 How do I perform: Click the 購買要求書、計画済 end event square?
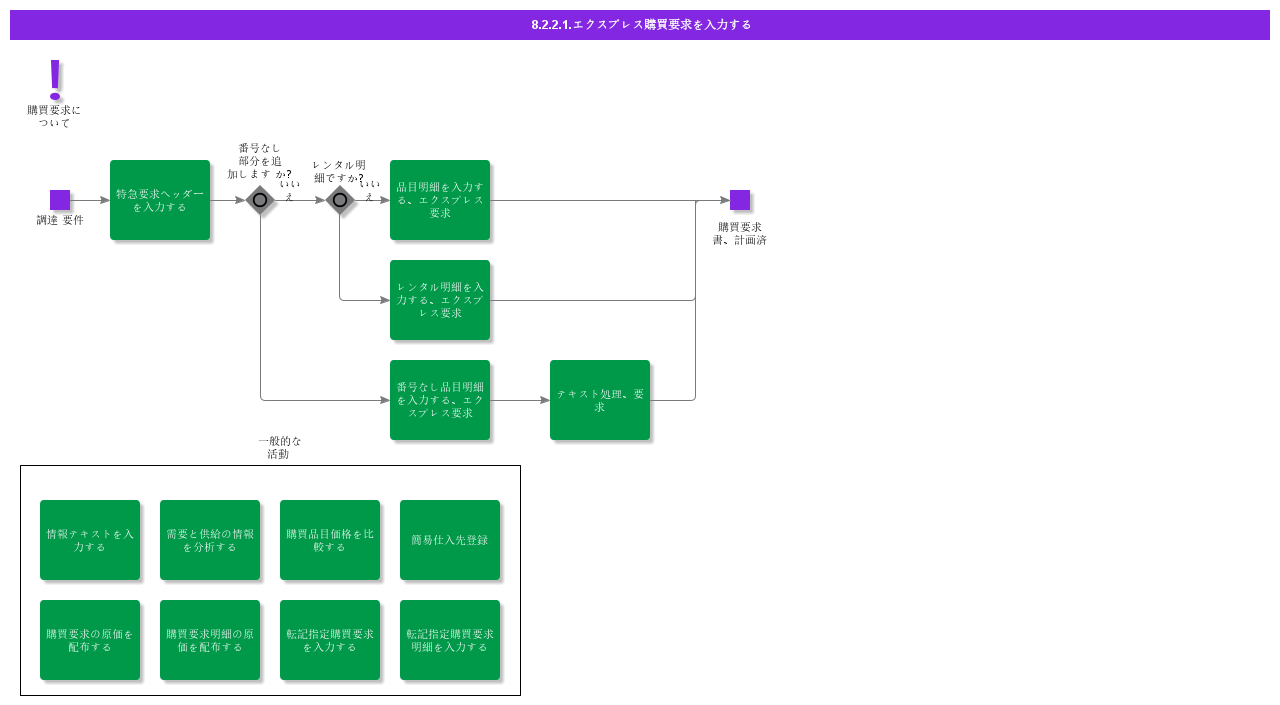740,200
